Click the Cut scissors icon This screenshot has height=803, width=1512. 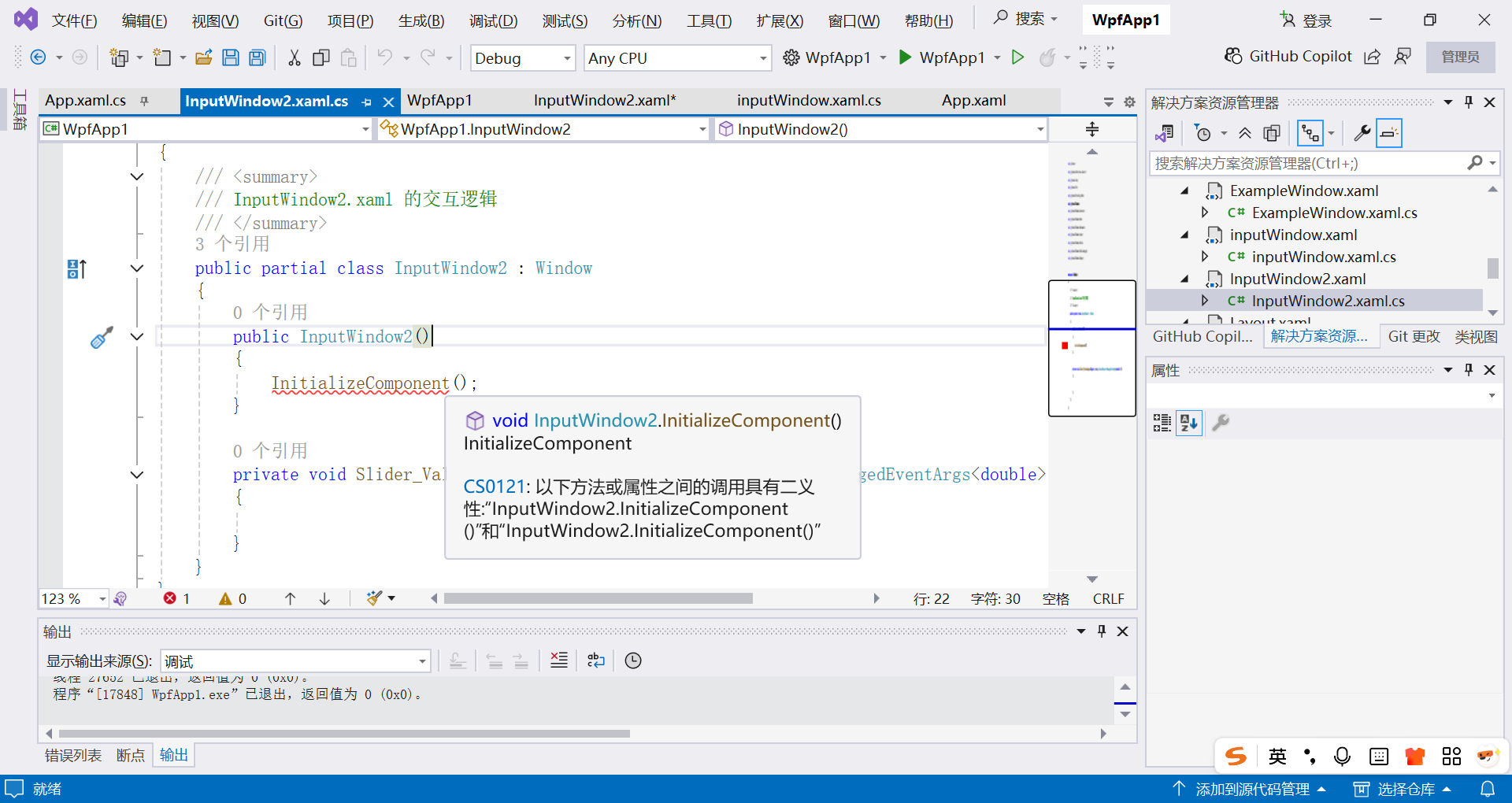(295, 57)
